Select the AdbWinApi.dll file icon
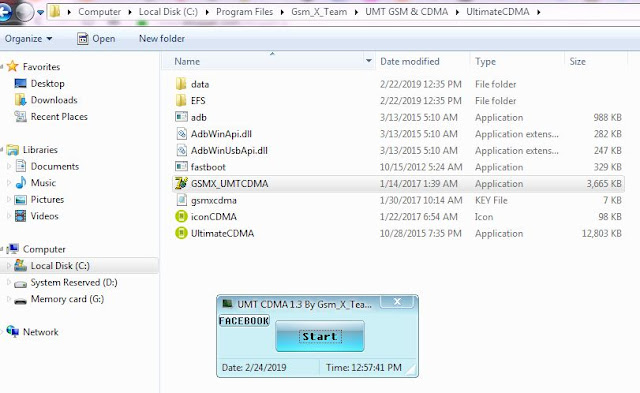 pos(181,133)
